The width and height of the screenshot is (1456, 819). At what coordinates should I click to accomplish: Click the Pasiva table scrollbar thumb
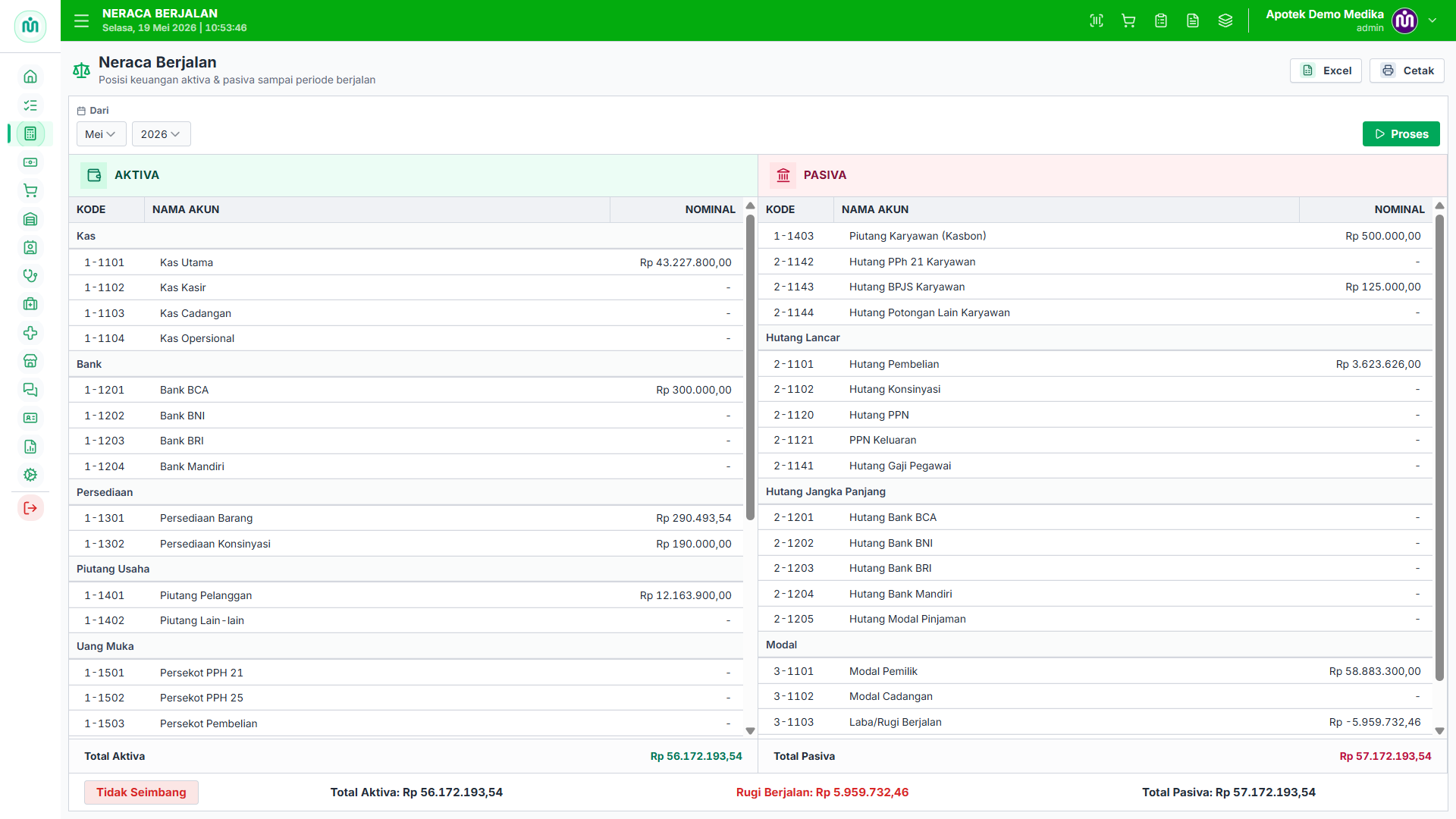click(1439, 448)
